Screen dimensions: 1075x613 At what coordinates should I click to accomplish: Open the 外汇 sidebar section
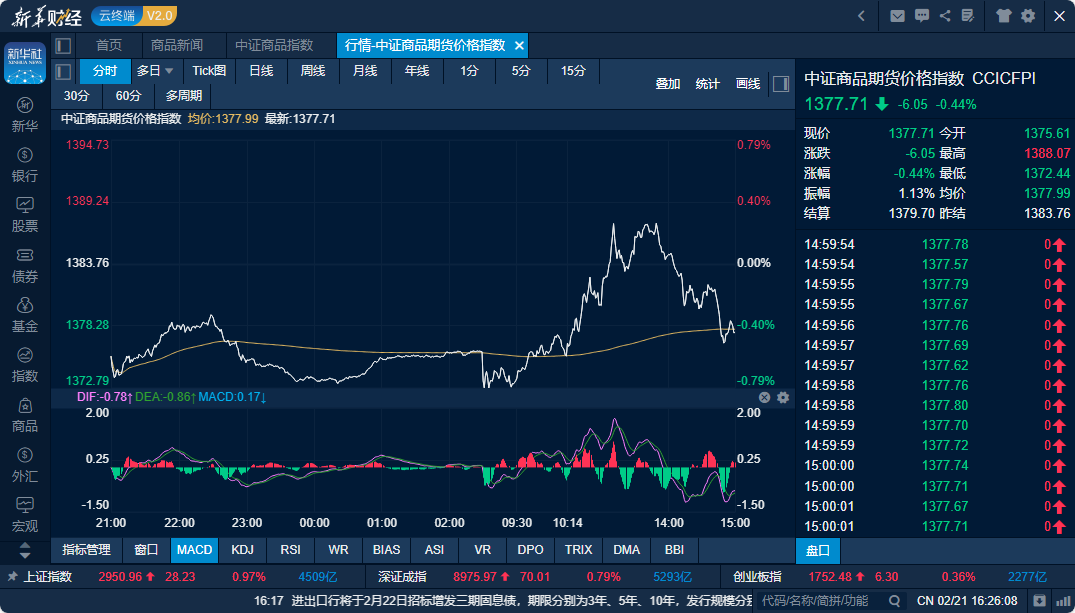[x=25, y=465]
